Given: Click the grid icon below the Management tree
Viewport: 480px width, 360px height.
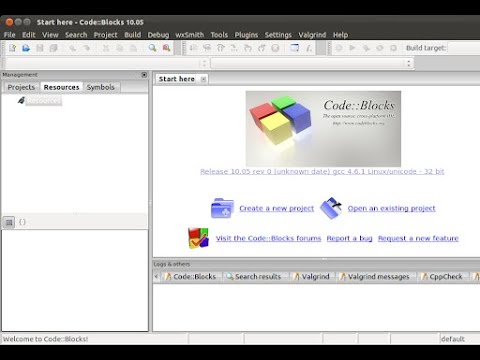Looking at the screenshot, I should coord(9,222).
